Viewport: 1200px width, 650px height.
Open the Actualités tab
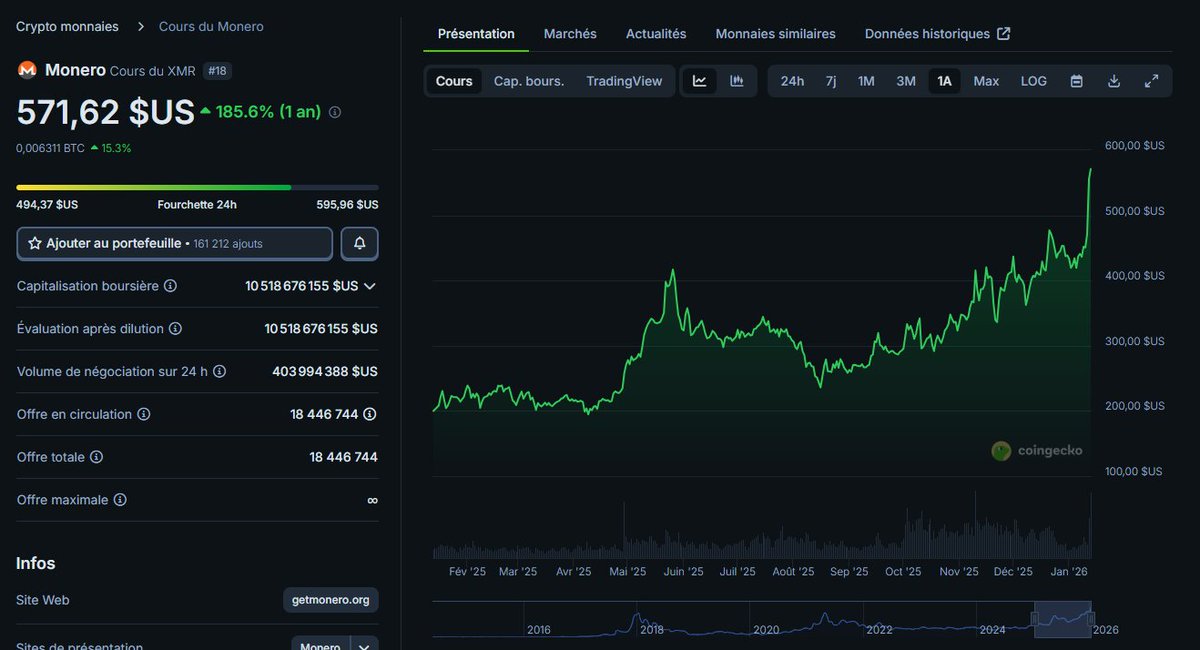656,34
